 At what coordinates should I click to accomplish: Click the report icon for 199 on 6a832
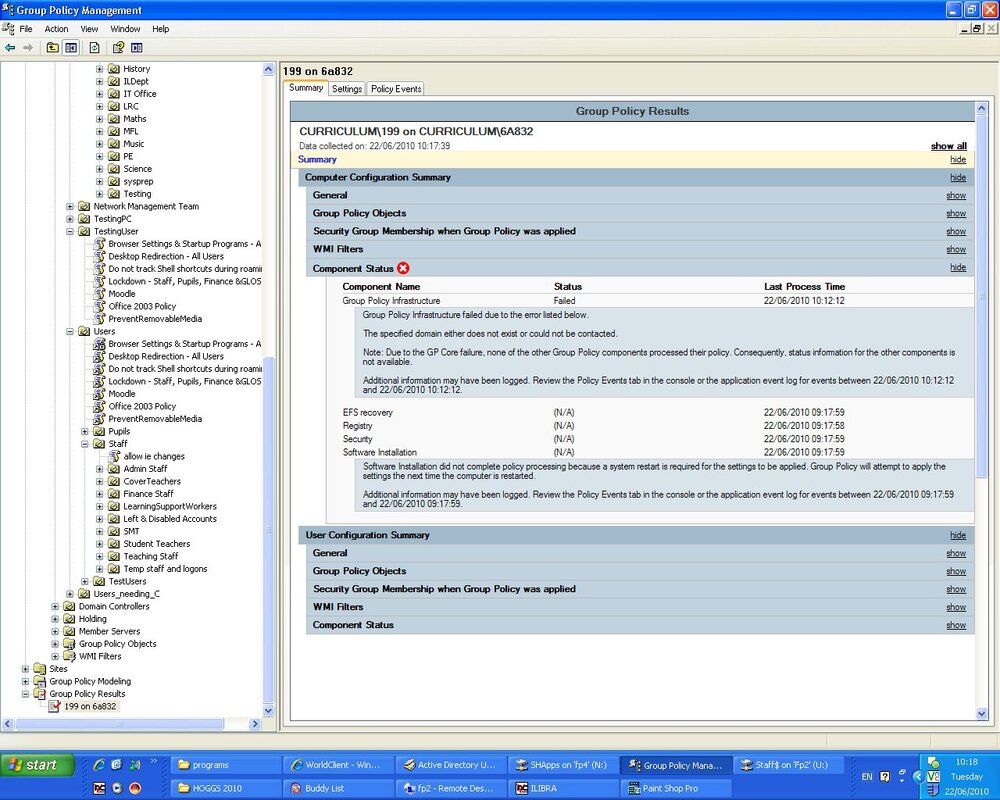click(x=55, y=706)
